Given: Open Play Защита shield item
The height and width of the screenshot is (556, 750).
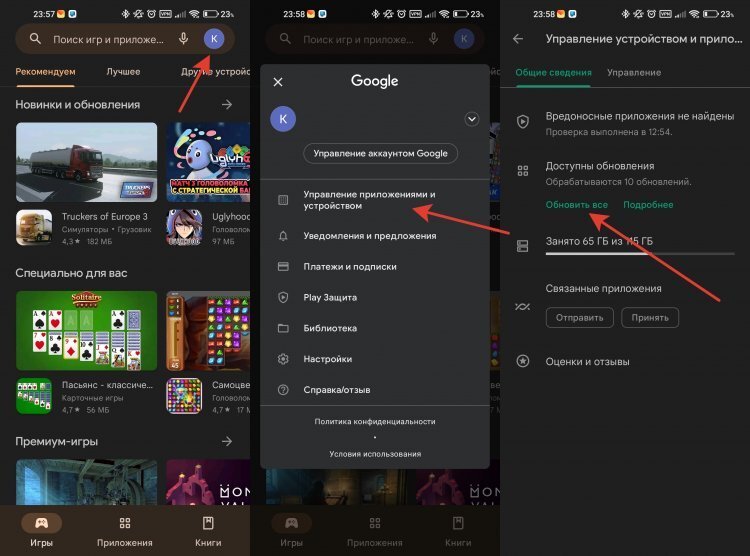Looking at the screenshot, I should (374, 297).
